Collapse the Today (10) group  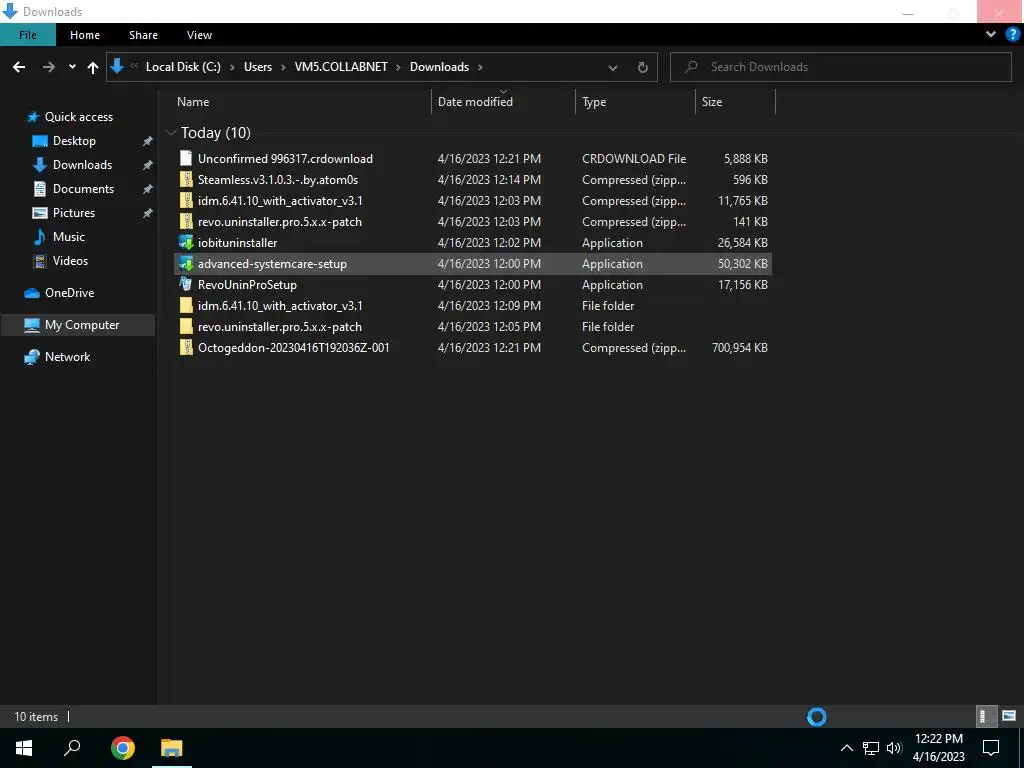171,133
